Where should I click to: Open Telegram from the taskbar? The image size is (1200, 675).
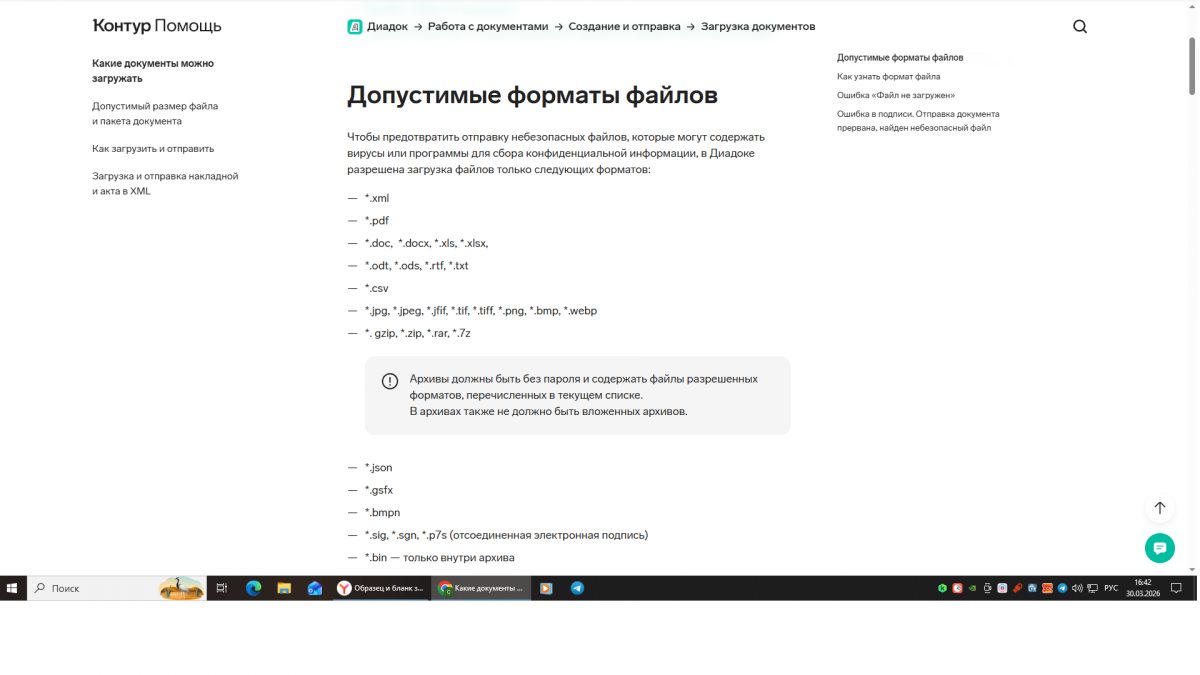(577, 588)
